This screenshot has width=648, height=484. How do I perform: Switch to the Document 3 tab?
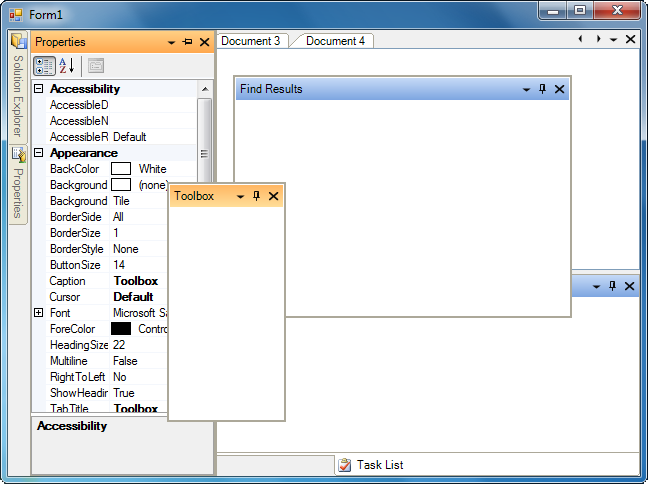point(250,41)
